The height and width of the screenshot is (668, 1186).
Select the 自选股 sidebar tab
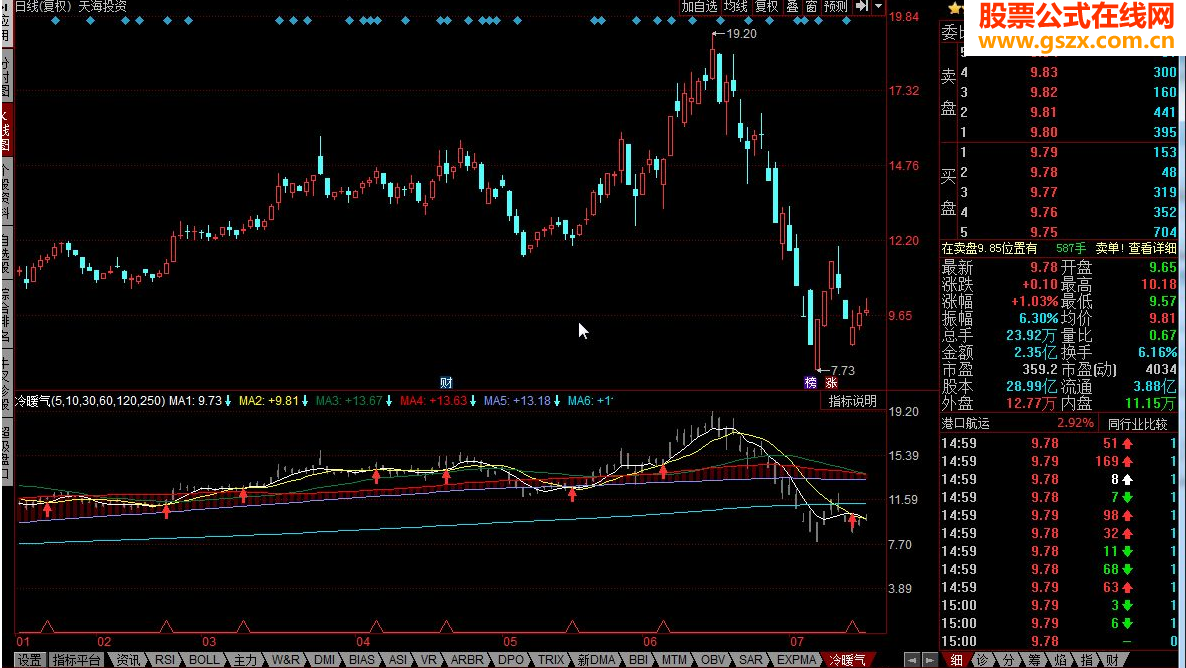tap(5, 254)
